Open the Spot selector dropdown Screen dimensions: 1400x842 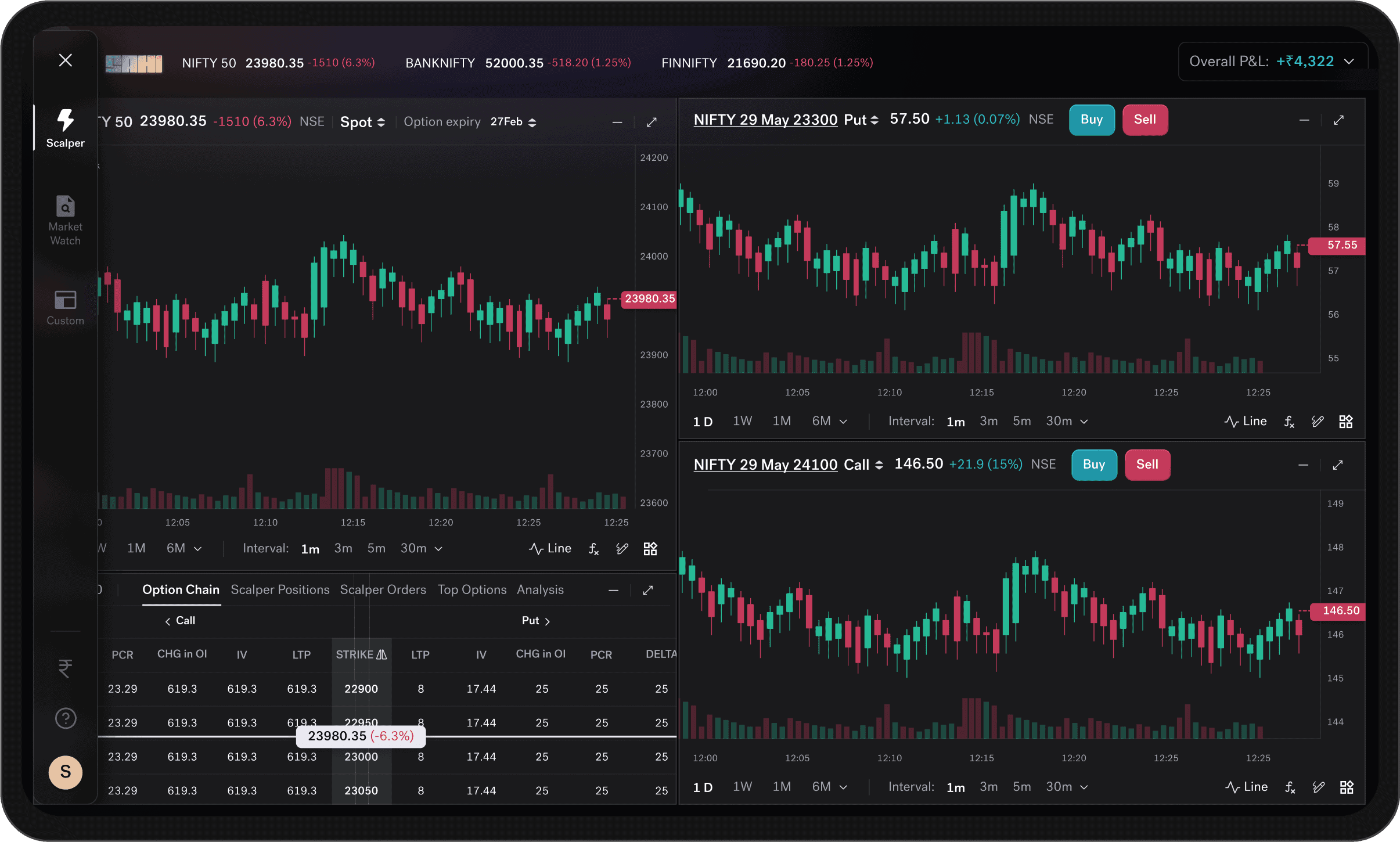point(362,122)
